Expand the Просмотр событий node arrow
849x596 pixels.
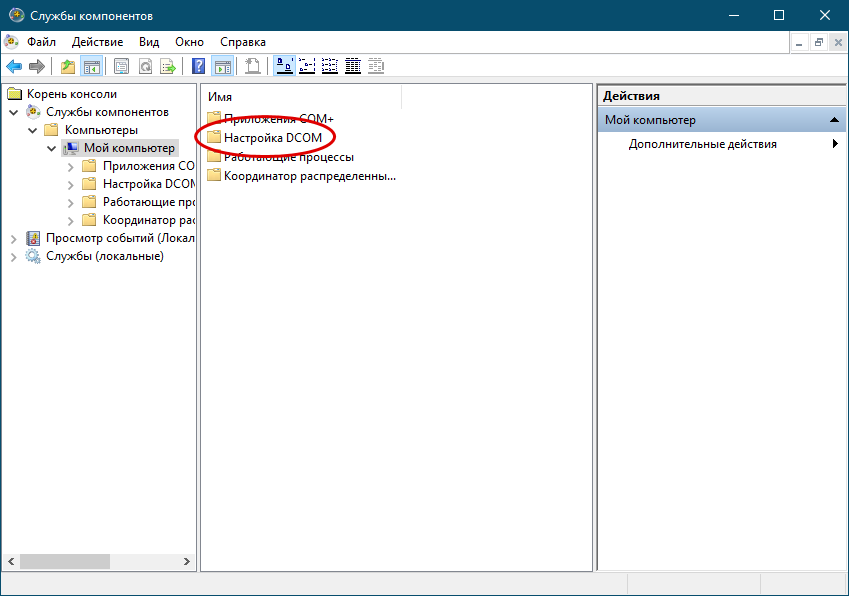[x=13, y=238]
